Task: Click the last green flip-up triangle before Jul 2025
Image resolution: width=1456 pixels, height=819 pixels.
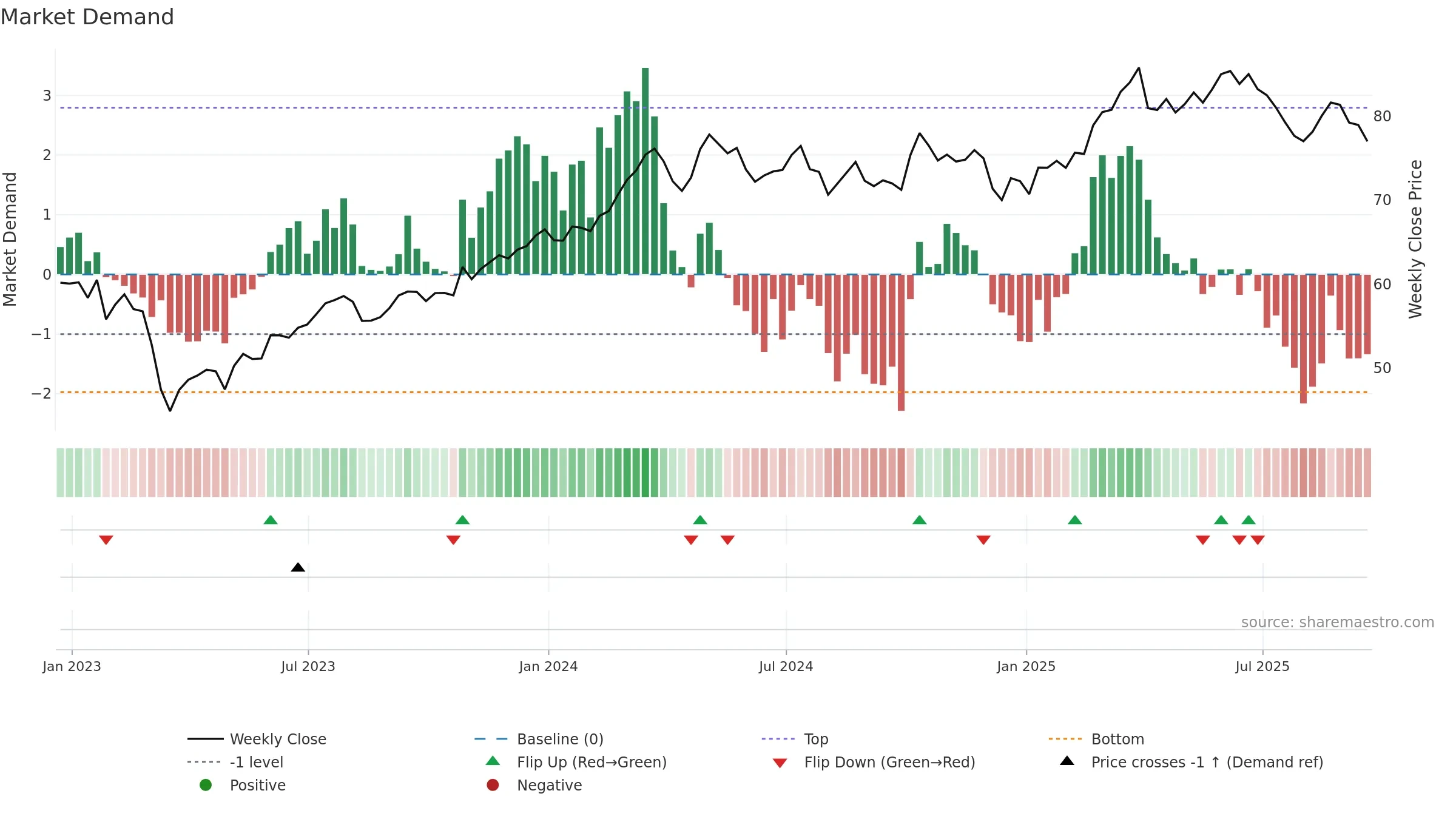Action: (1249, 520)
